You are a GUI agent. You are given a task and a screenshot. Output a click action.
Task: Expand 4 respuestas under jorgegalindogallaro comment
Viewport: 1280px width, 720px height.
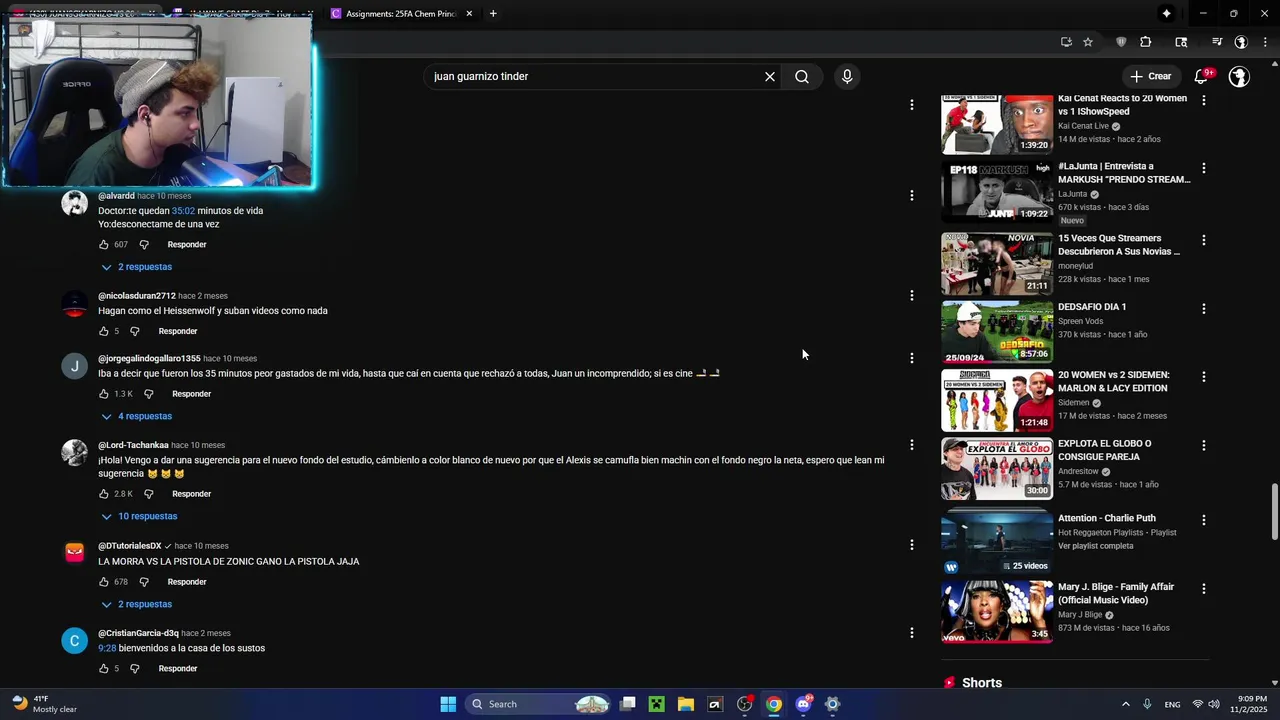coord(137,416)
